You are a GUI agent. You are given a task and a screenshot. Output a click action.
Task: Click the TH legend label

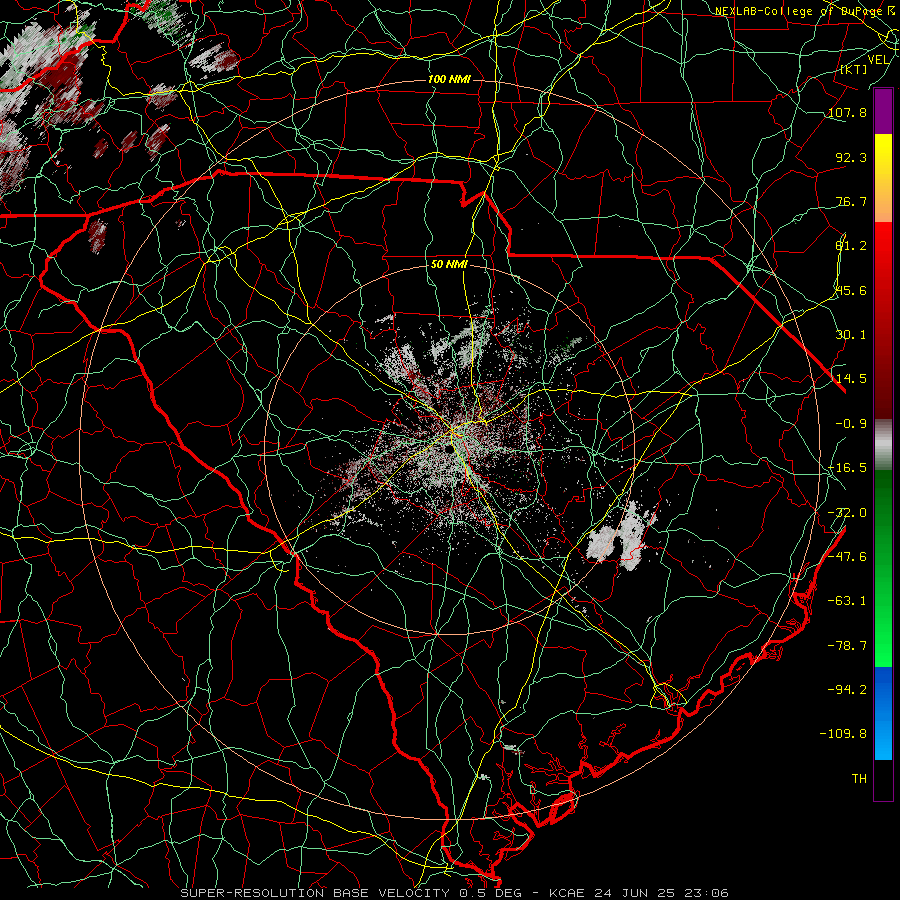[859, 779]
